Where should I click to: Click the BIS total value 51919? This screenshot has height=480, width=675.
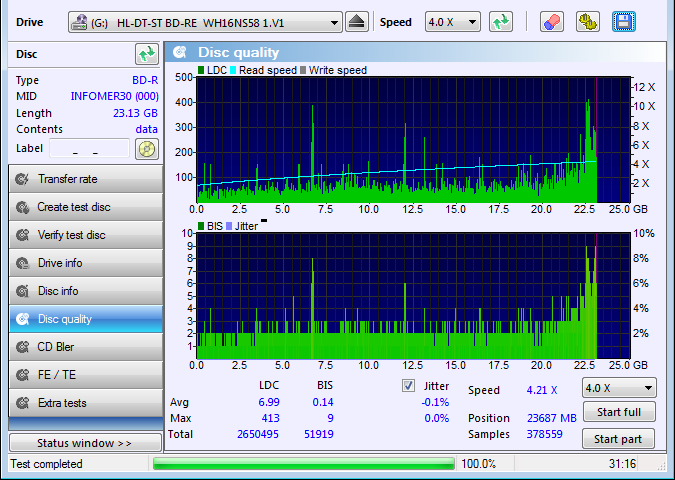coord(319,434)
